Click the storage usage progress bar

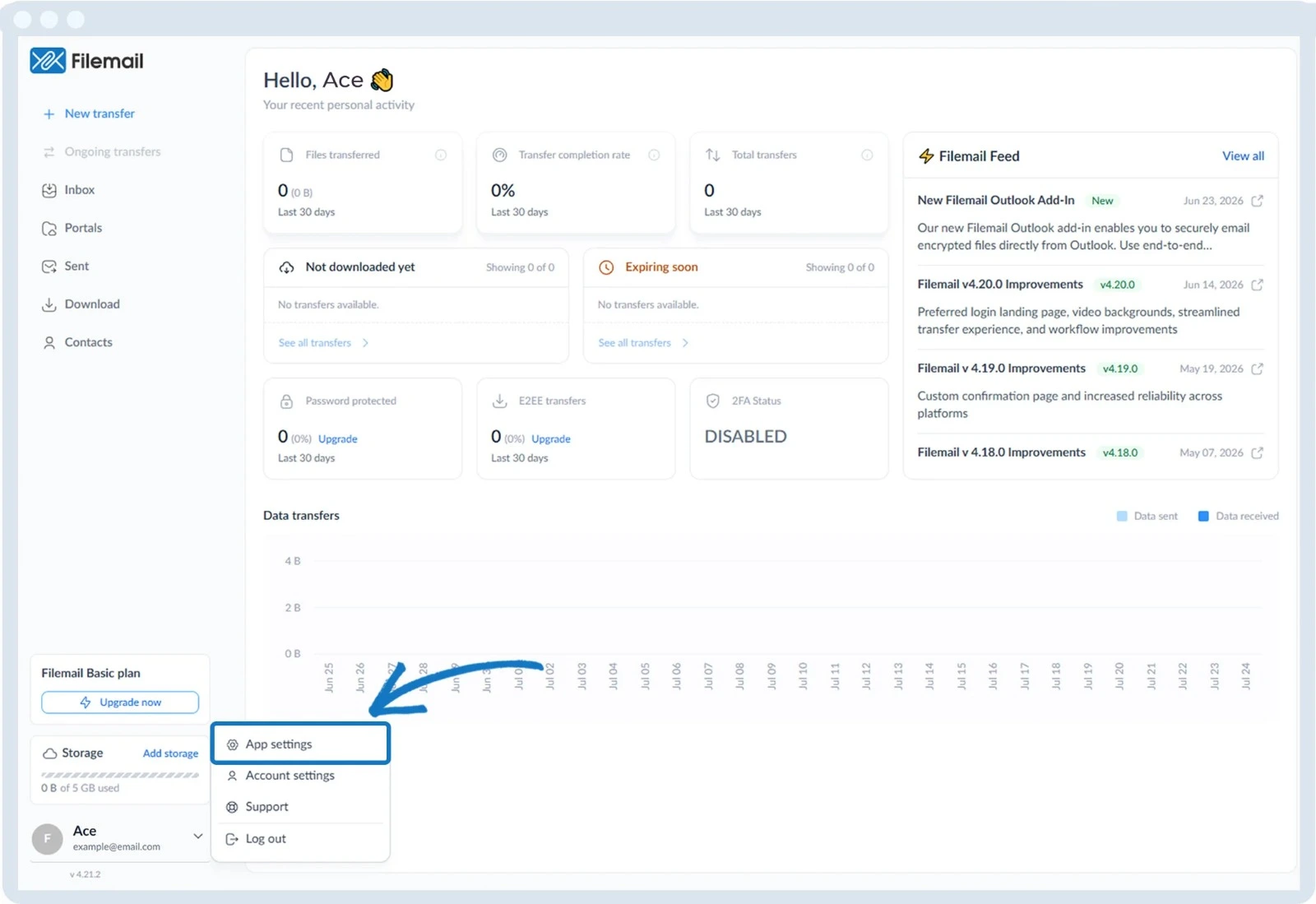120,775
